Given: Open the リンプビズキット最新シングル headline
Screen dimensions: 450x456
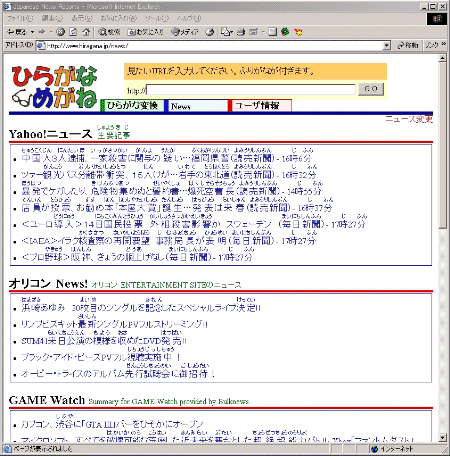Looking at the screenshot, I should pos(114,324).
